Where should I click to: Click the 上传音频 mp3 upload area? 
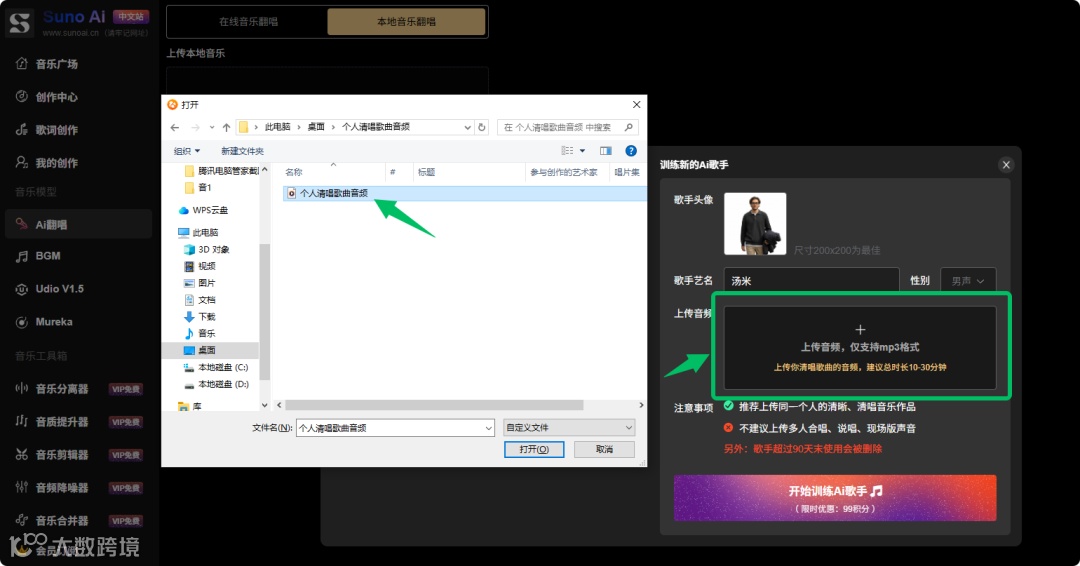[860, 348]
